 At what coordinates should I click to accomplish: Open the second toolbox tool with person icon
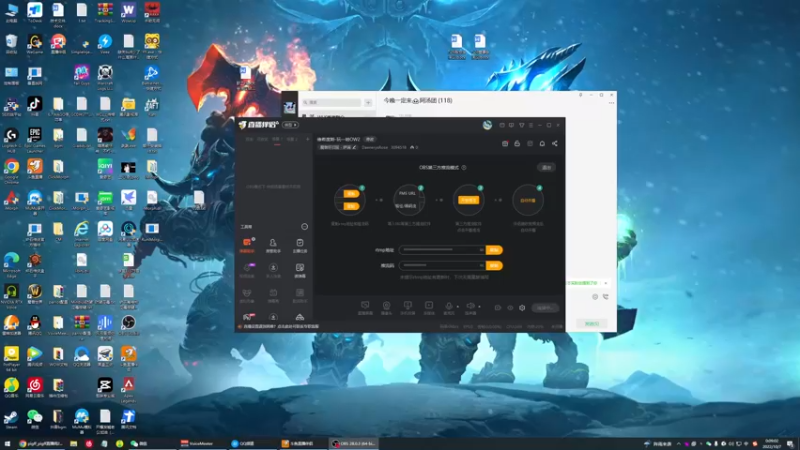[273, 245]
